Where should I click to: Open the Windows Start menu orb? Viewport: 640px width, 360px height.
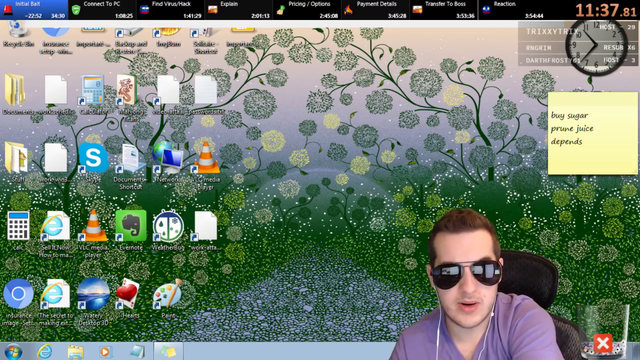[x=13, y=351]
